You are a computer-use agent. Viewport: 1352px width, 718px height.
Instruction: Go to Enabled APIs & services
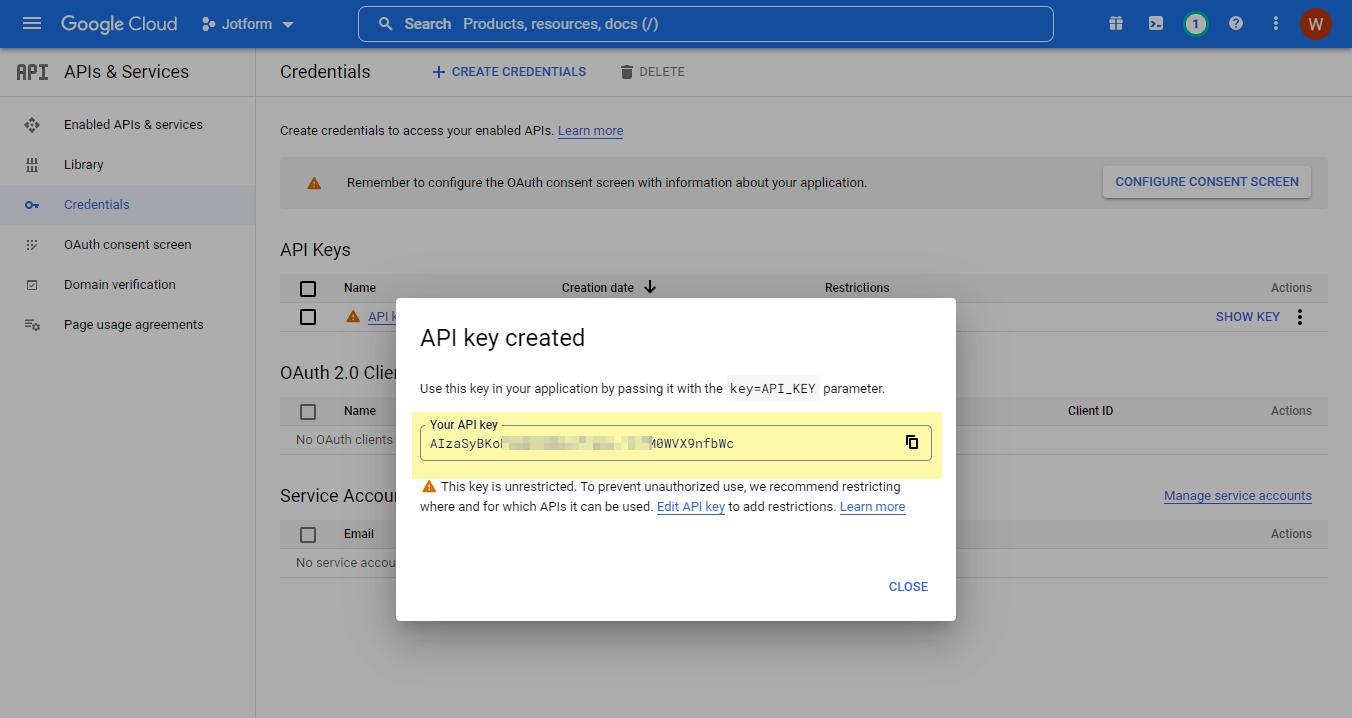[133, 125]
